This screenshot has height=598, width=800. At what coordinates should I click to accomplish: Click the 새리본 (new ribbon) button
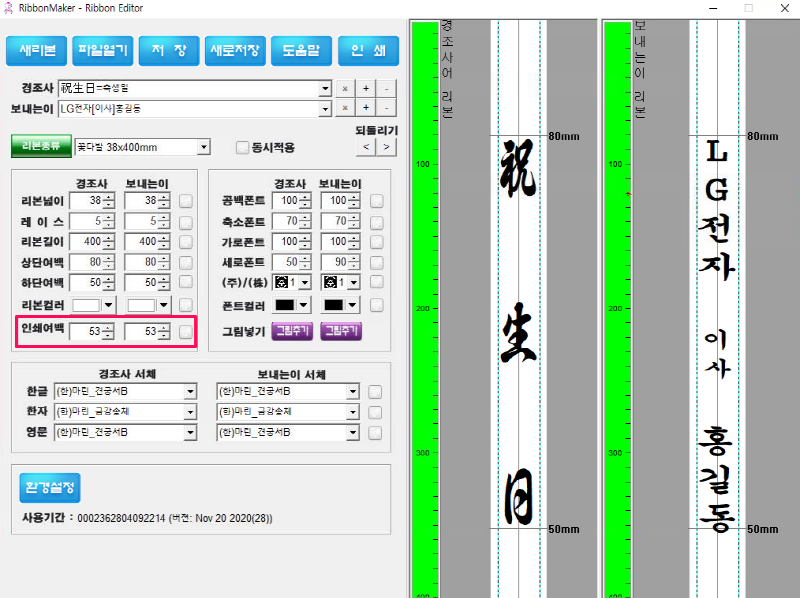pyautogui.click(x=38, y=51)
